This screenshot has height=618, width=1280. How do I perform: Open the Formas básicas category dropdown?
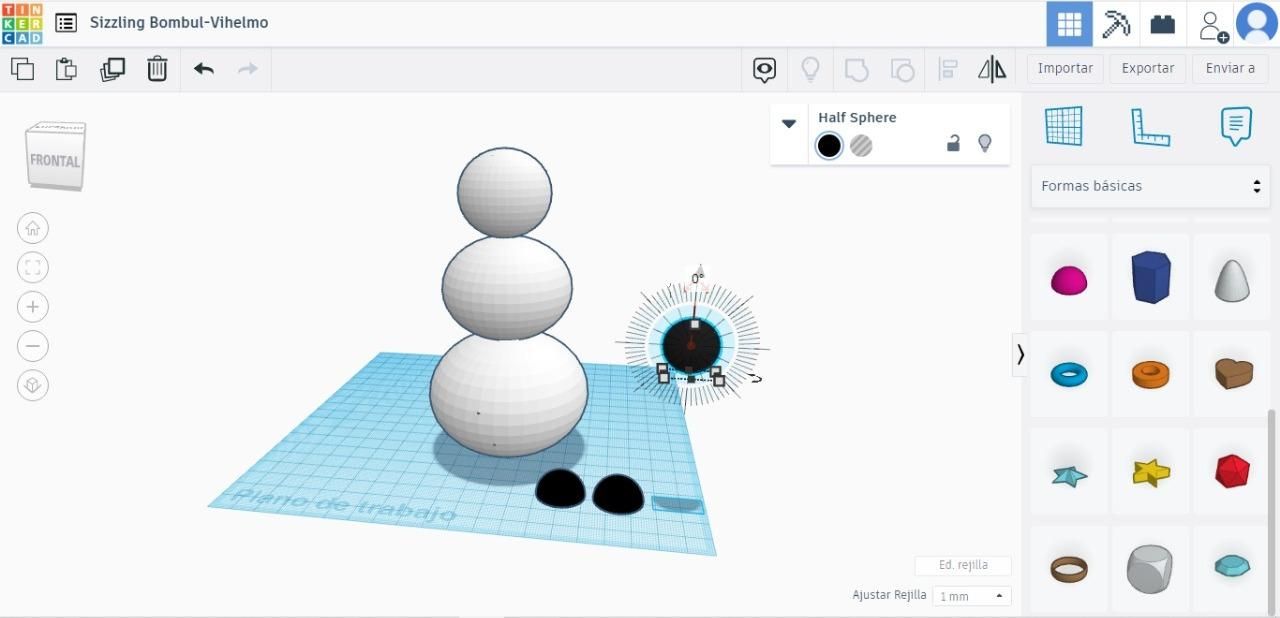1150,186
